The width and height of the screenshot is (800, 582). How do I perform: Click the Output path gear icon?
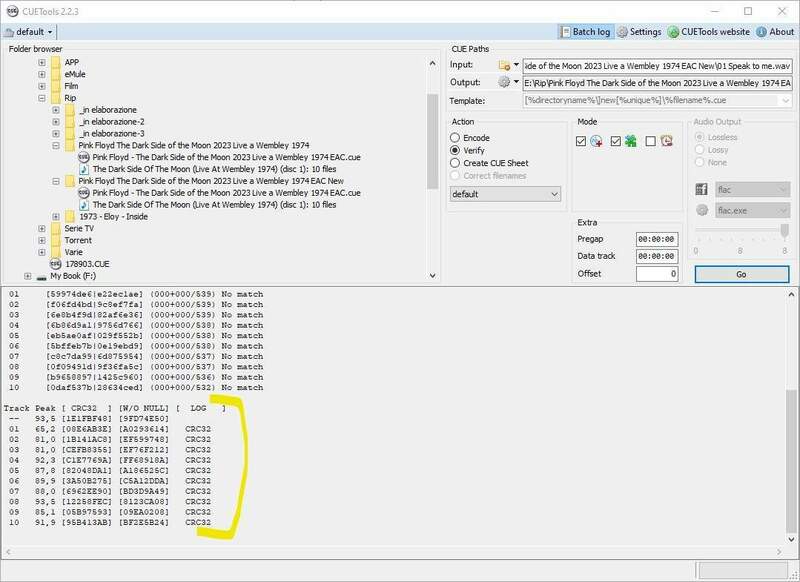tap(503, 82)
